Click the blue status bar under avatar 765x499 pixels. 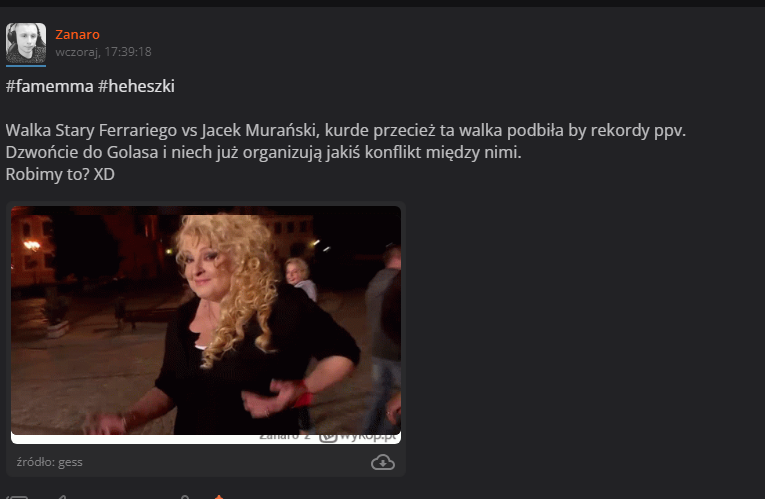pyautogui.click(x=26, y=65)
